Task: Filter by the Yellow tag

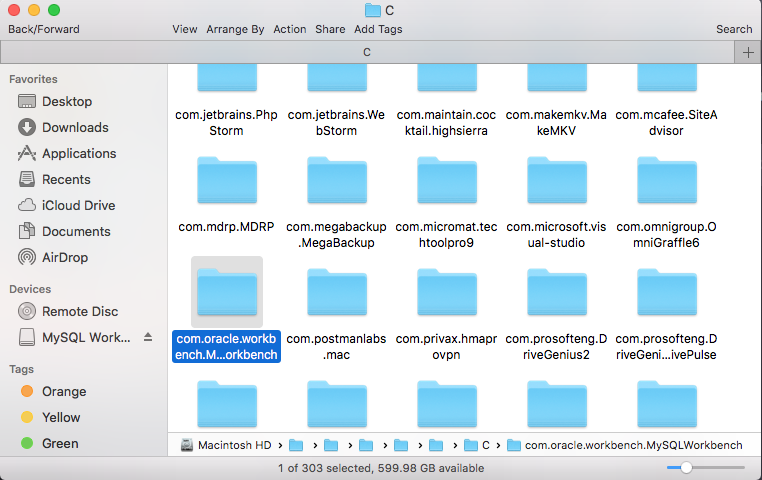Action: coord(62,417)
